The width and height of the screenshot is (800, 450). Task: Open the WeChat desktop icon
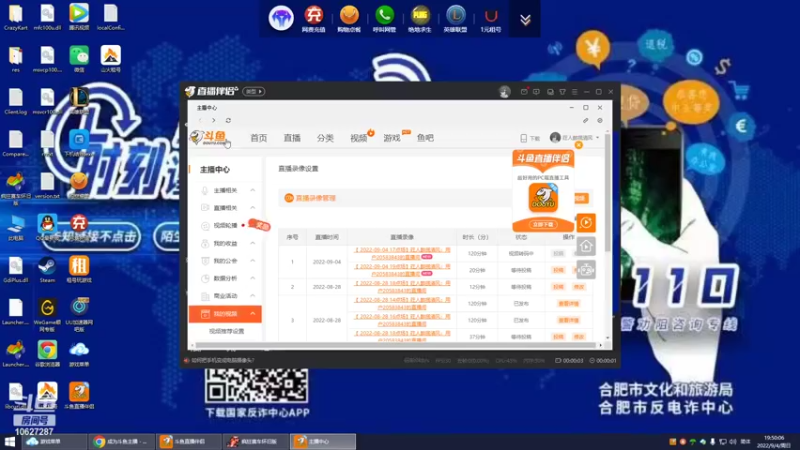(x=79, y=59)
